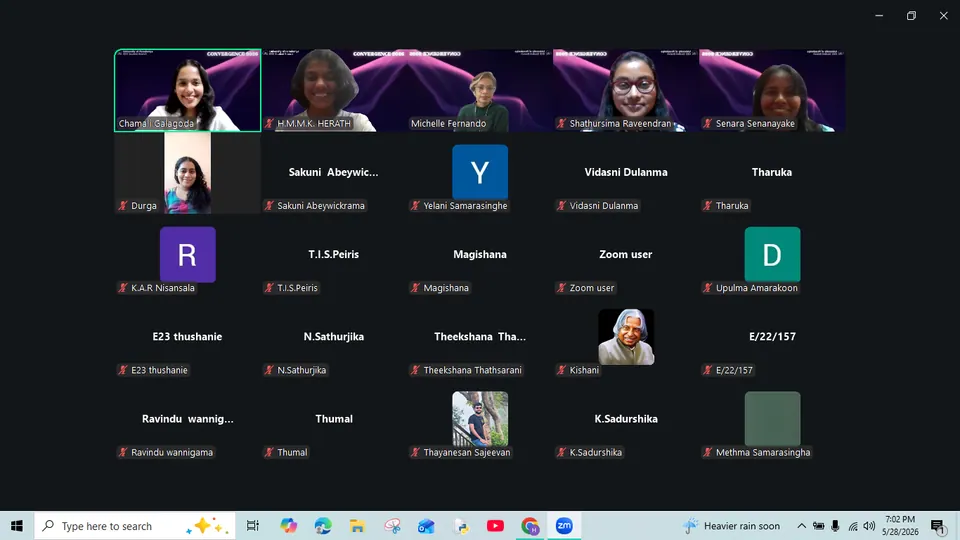Select Durga's video tile
The image size is (960, 540).
coord(187,173)
